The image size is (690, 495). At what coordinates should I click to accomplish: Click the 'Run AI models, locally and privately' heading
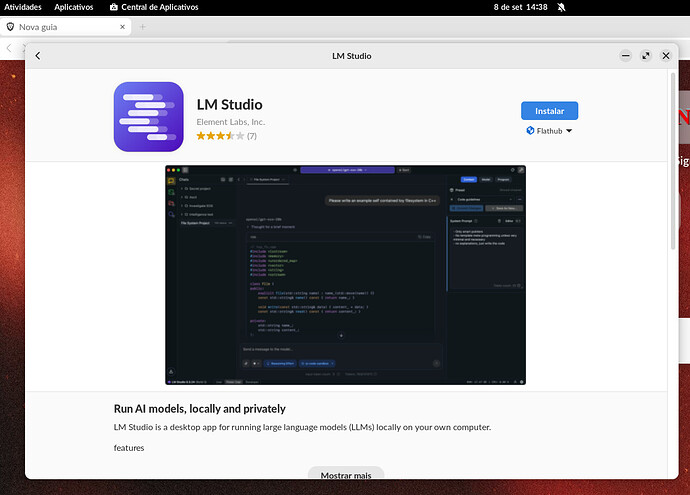(x=200, y=409)
